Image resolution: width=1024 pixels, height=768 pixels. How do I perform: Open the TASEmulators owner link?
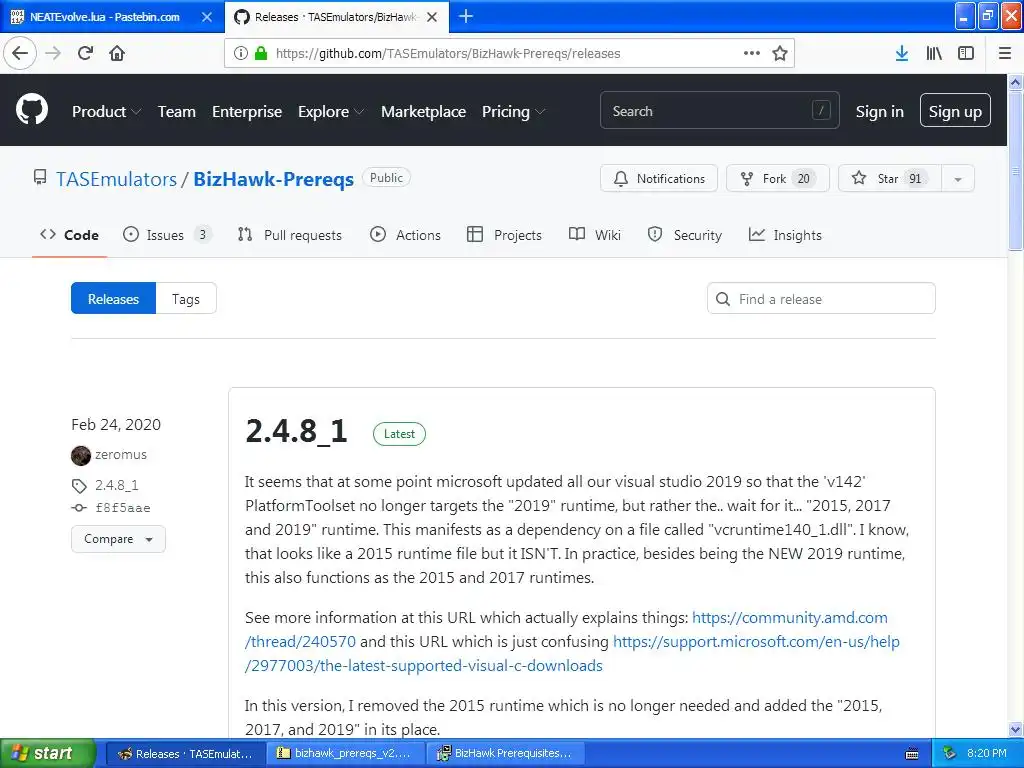coord(116,179)
